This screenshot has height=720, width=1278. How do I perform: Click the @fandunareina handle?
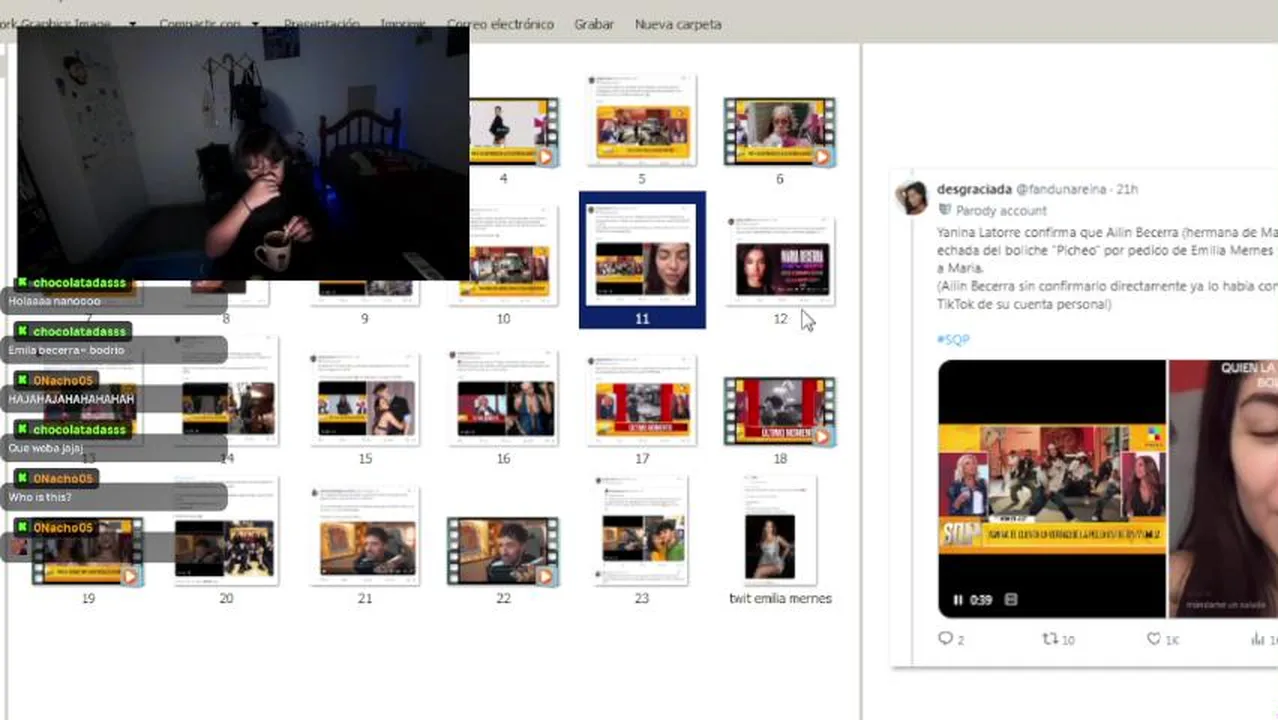[1062, 189]
